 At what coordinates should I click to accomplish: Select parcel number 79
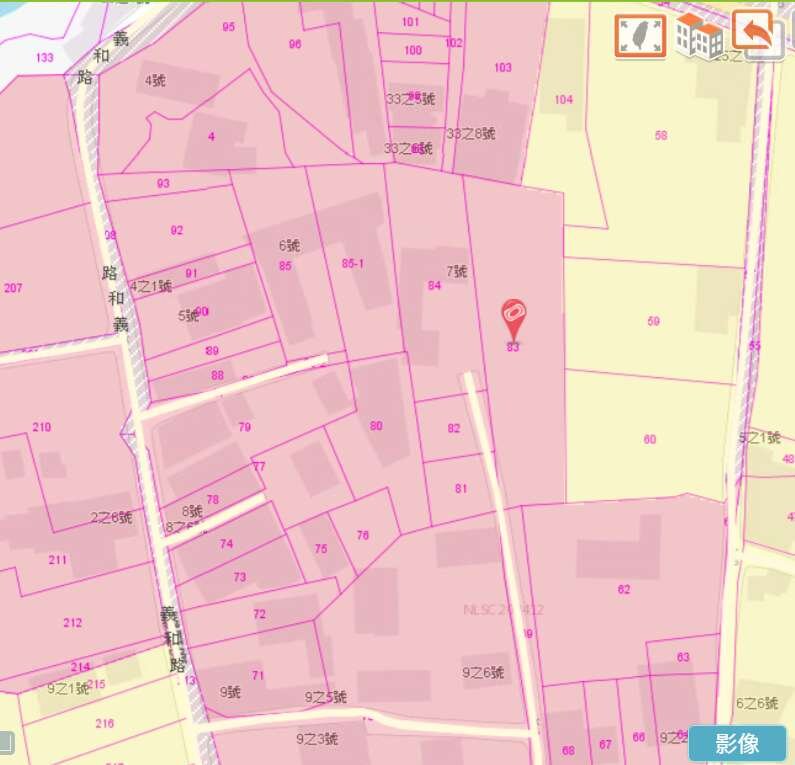pyautogui.click(x=245, y=427)
